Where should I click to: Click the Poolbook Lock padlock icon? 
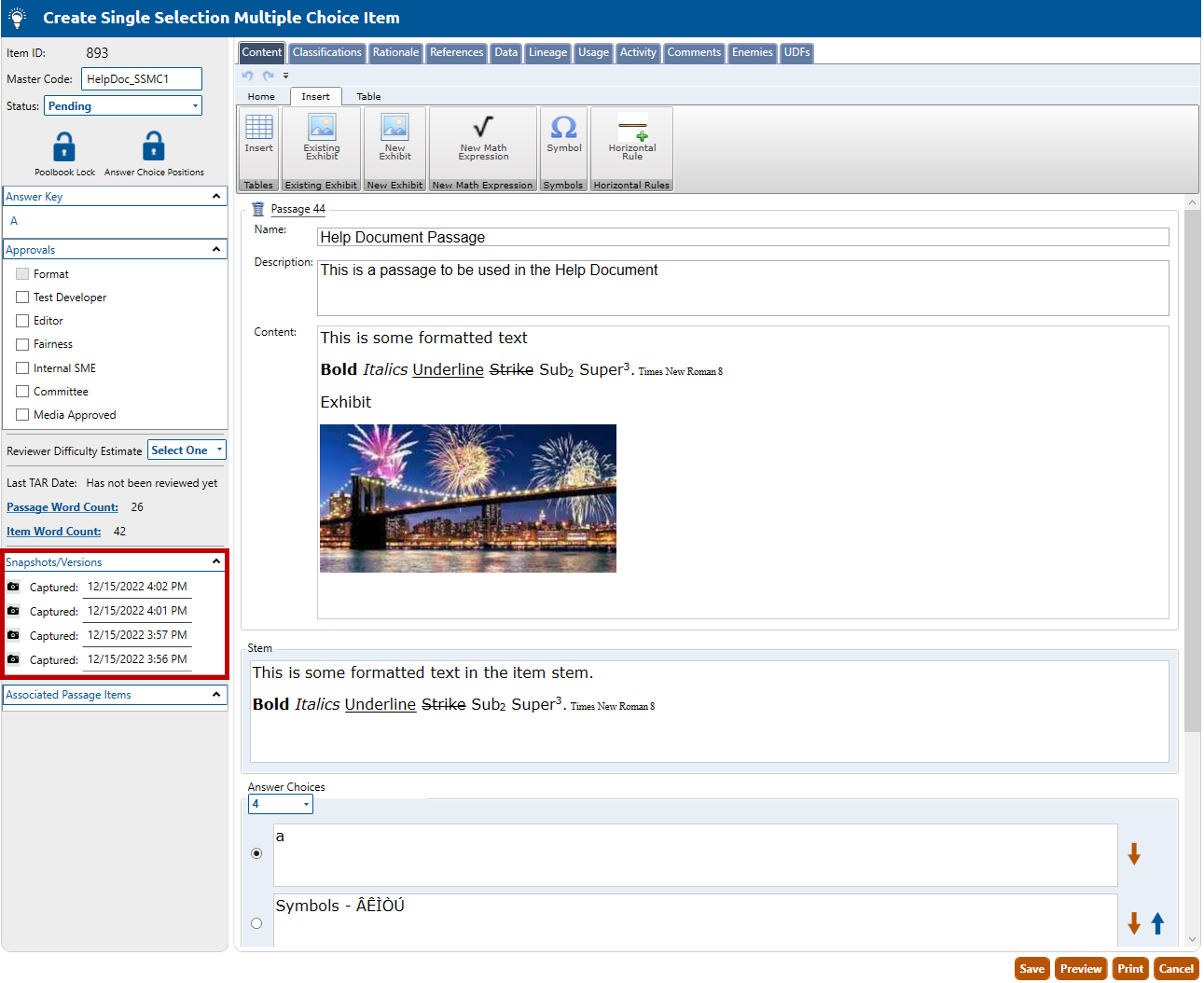64,147
